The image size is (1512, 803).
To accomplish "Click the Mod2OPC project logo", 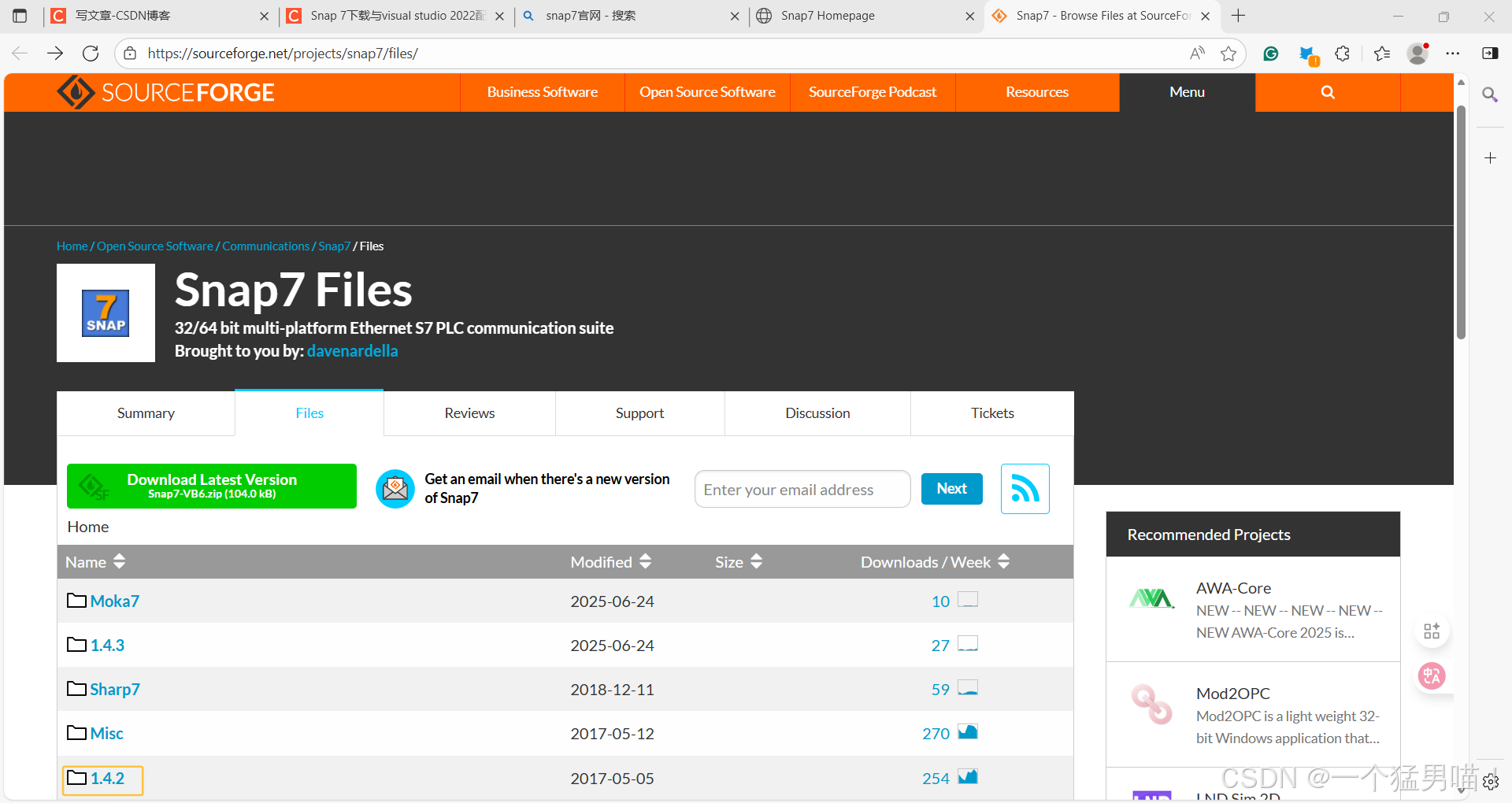I will (x=1151, y=704).
